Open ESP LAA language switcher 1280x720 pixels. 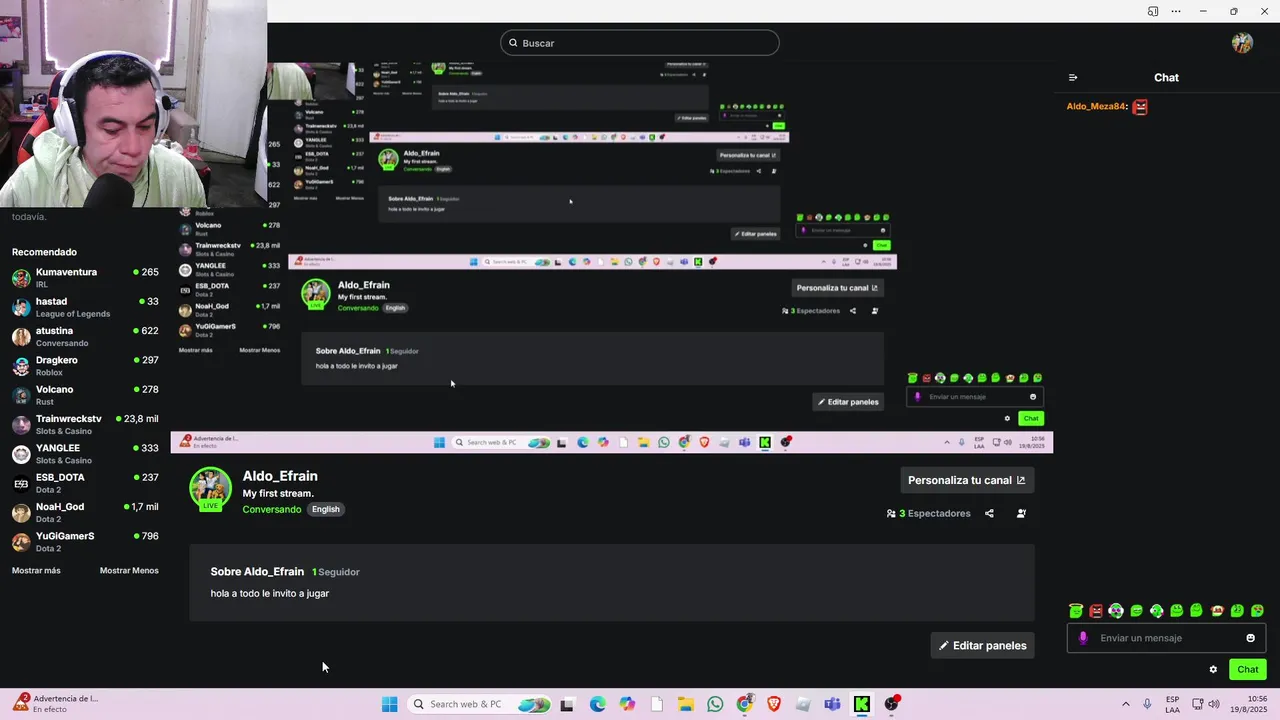click(1172, 704)
